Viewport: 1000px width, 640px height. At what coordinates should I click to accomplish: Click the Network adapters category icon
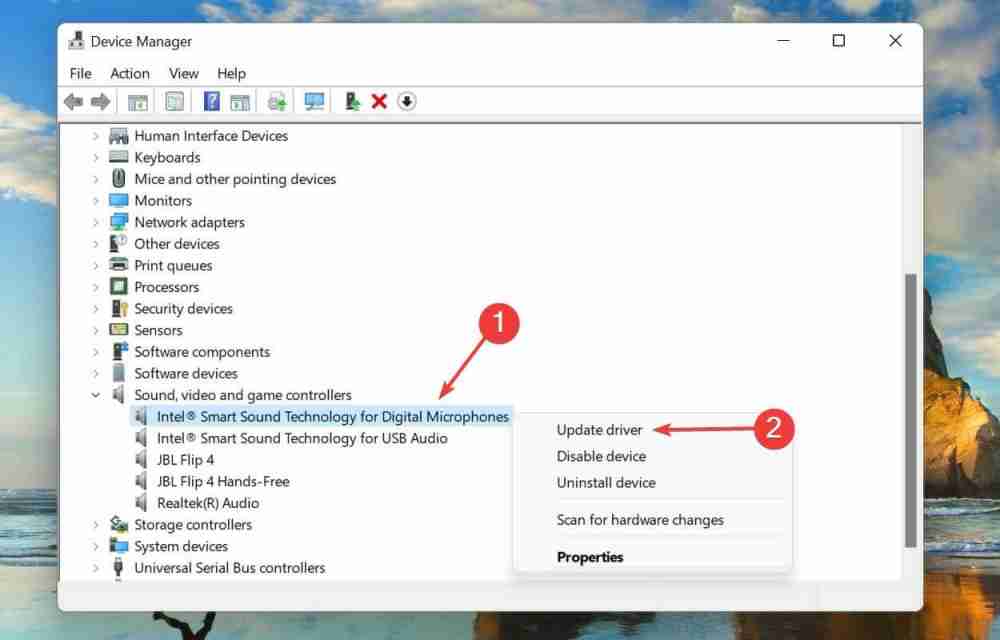coord(119,222)
